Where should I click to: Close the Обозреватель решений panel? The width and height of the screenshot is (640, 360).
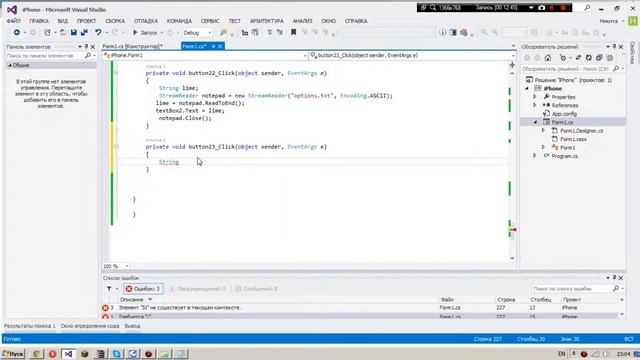[x=621, y=47]
